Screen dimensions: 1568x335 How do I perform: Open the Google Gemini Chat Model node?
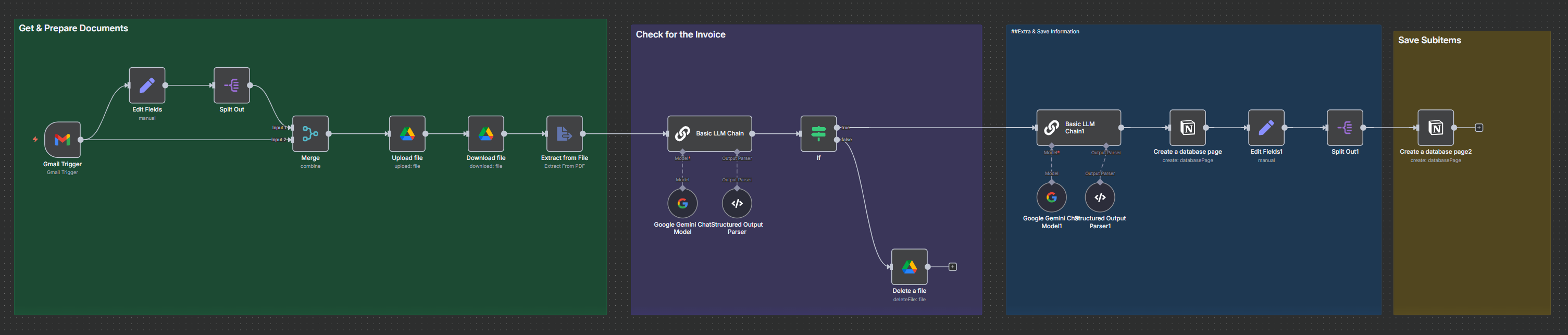pyautogui.click(x=682, y=203)
